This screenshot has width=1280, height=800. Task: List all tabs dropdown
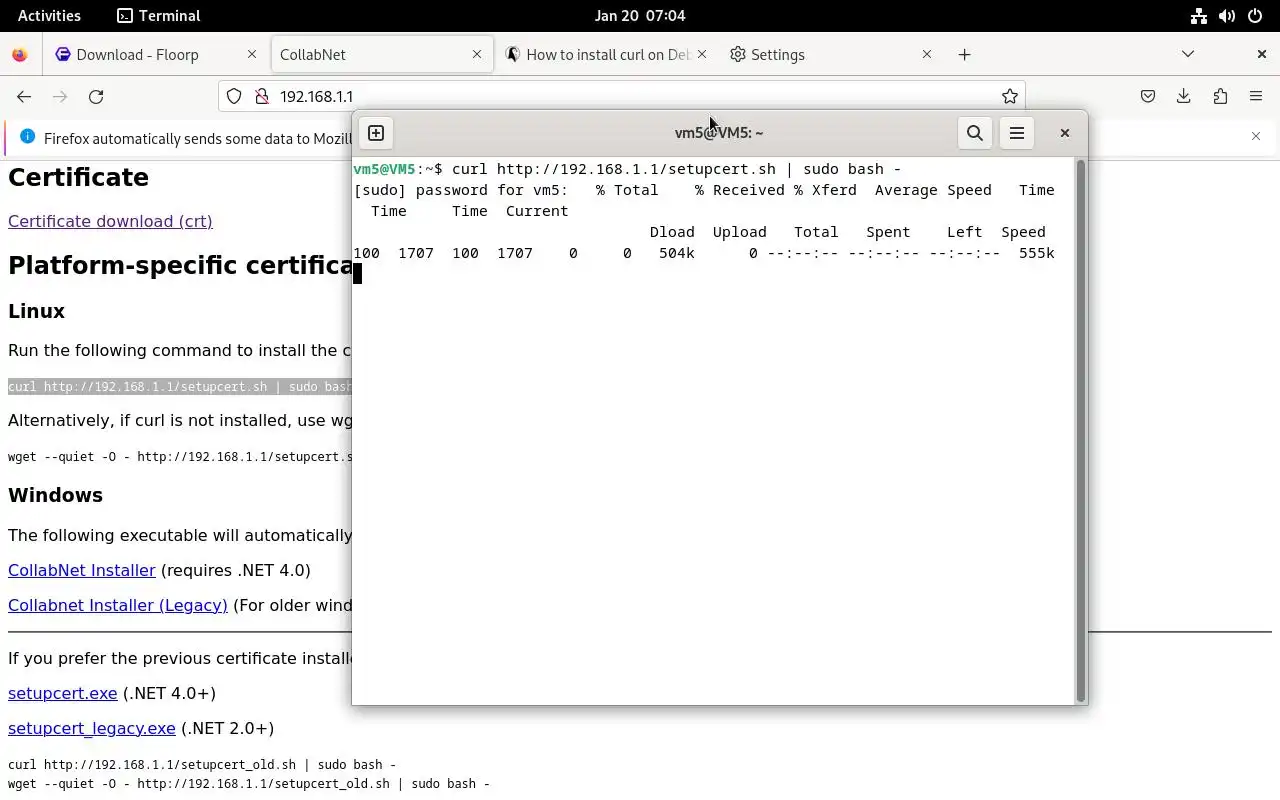tap(1188, 54)
